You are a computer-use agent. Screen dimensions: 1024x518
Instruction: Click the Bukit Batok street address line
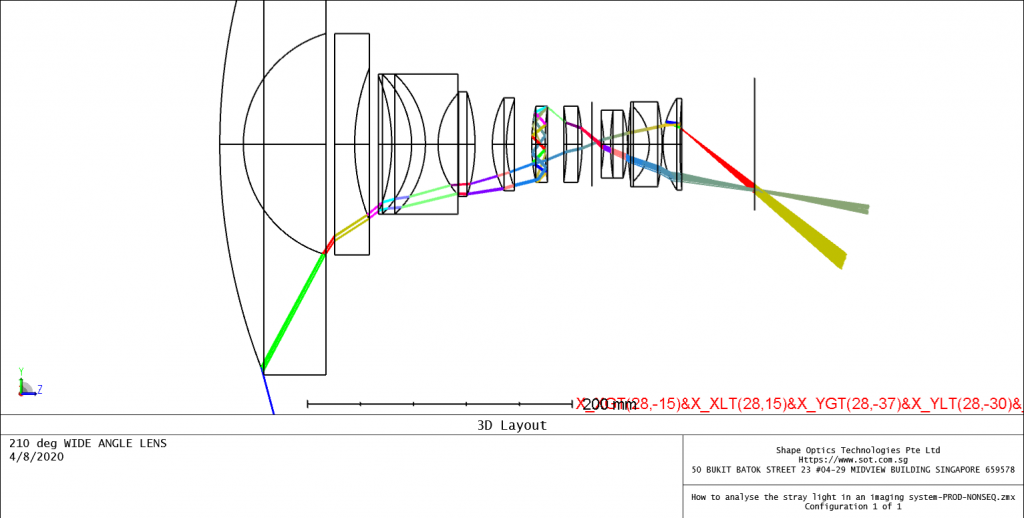click(852, 470)
